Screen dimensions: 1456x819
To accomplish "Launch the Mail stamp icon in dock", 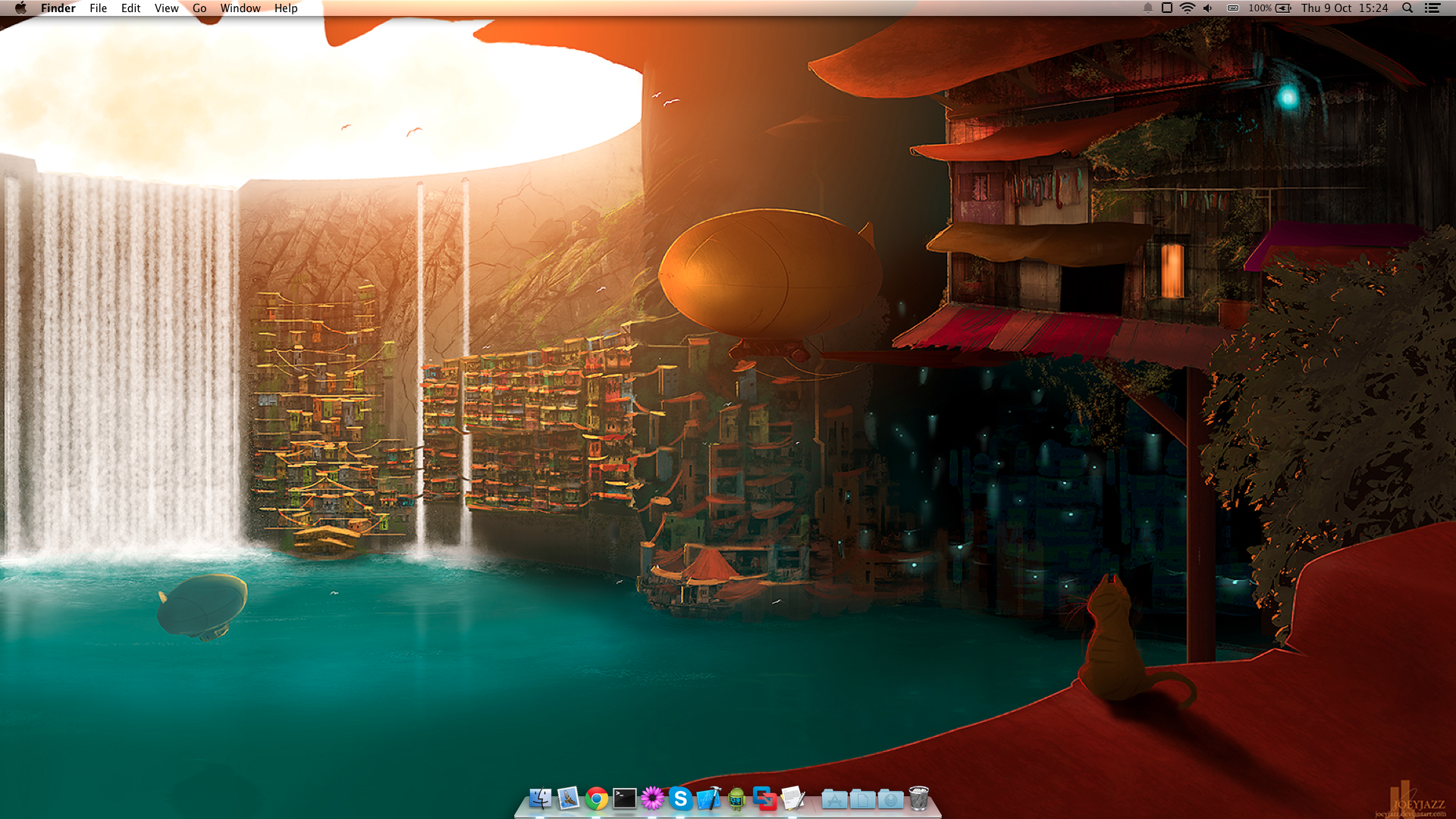I will [x=568, y=799].
